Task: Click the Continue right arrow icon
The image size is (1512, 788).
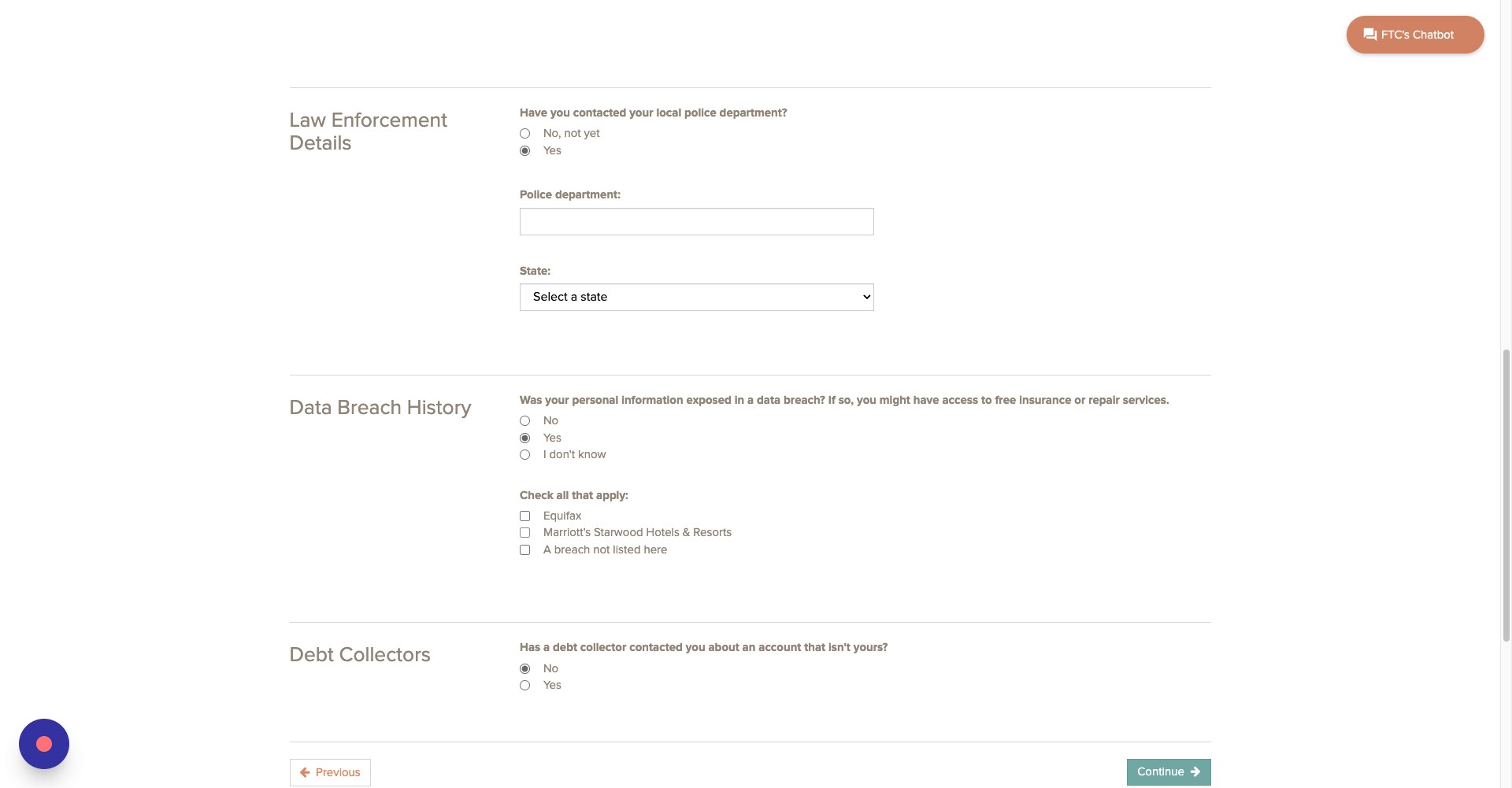Action: [1195, 771]
